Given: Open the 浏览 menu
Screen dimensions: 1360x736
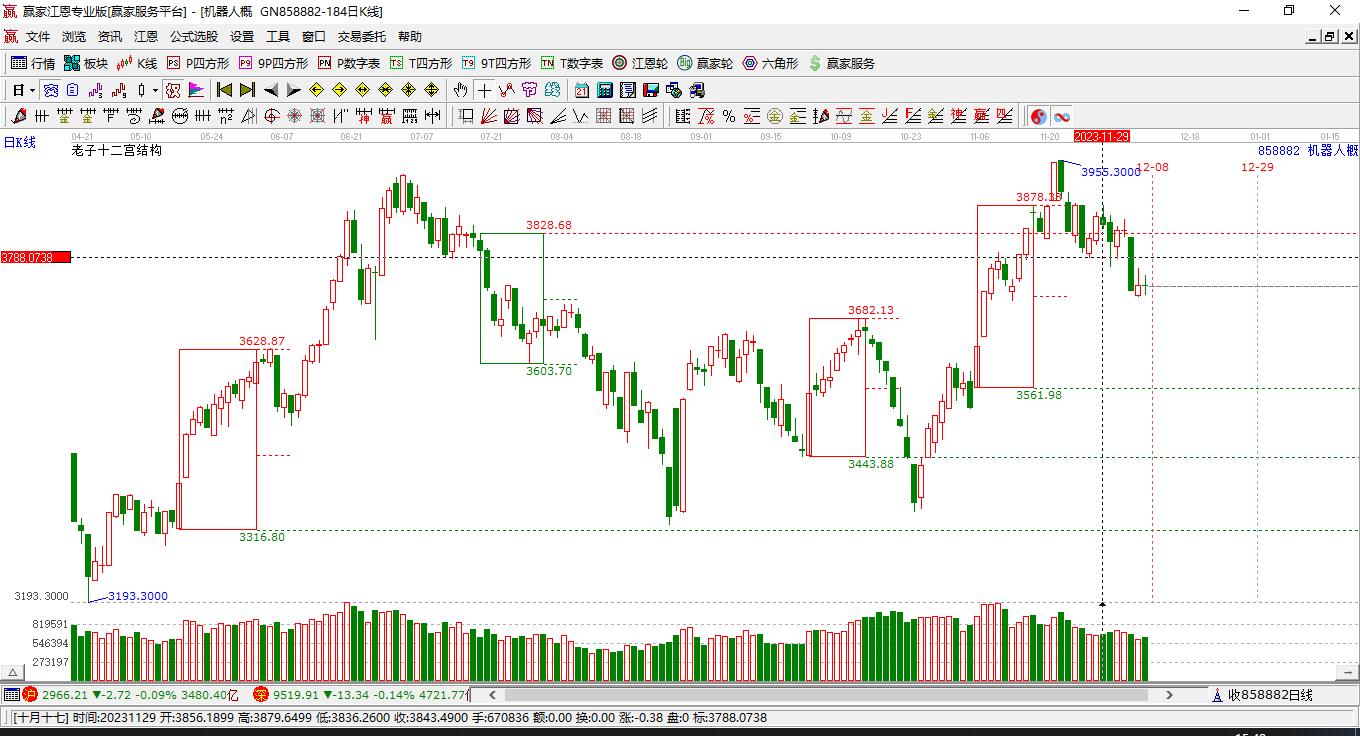Looking at the screenshot, I should 74,37.
